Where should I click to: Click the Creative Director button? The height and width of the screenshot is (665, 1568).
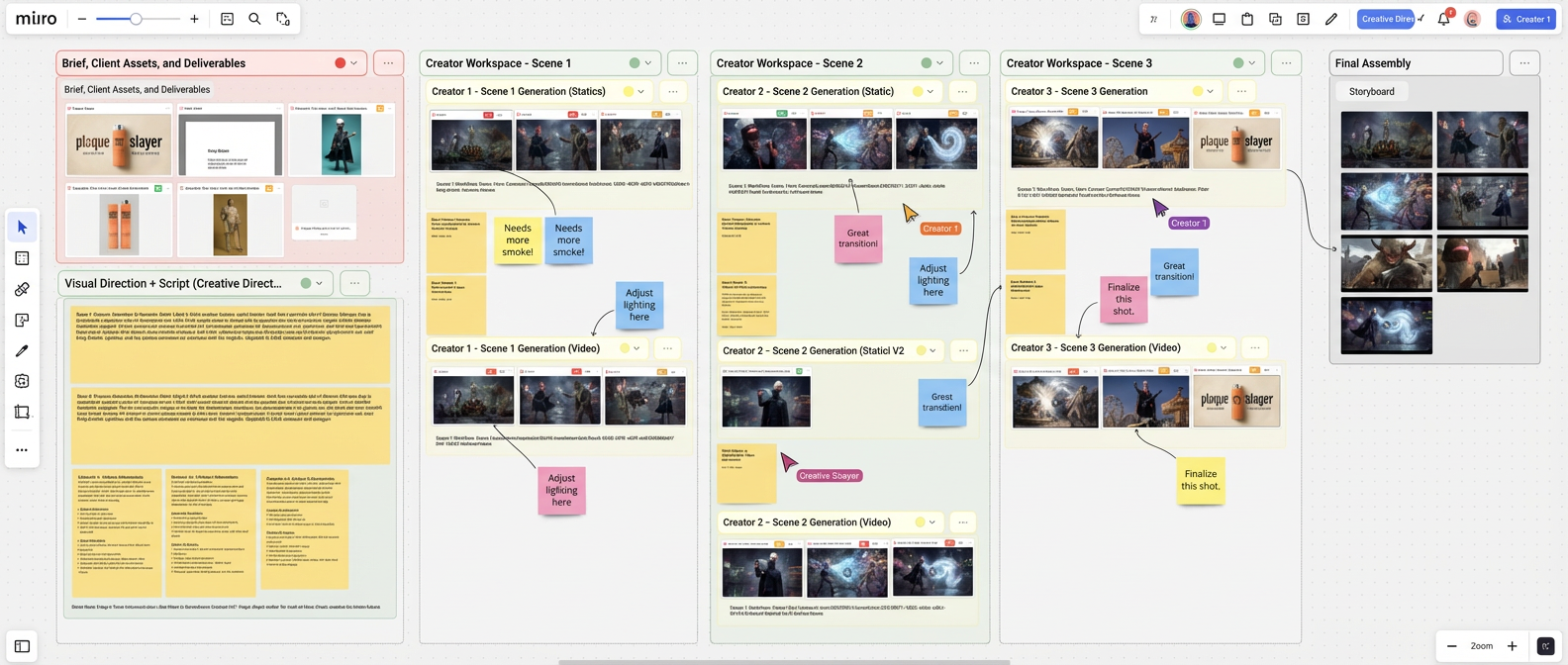pos(1386,19)
